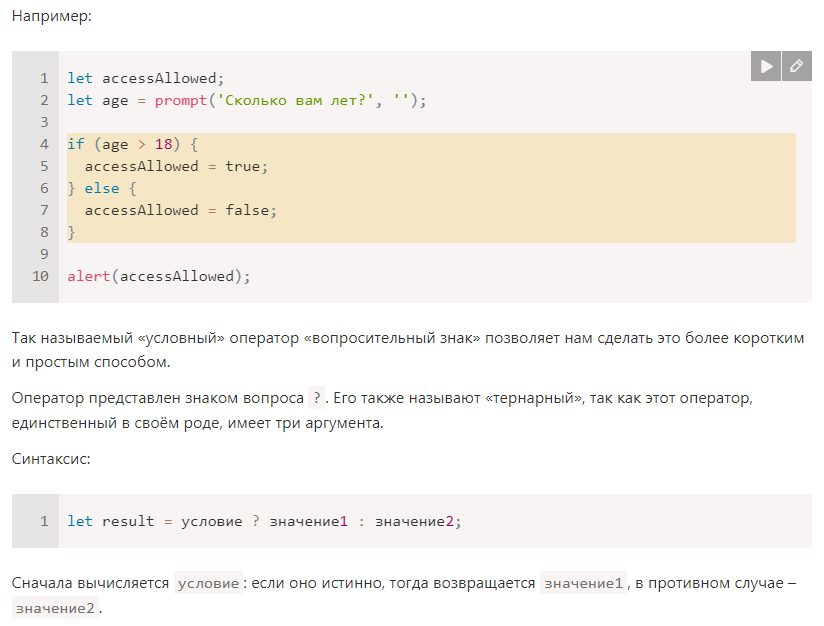Open code in sandbox with pencil icon
Image resolution: width=824 pixels, height=626 pixels.
(797, 66)
